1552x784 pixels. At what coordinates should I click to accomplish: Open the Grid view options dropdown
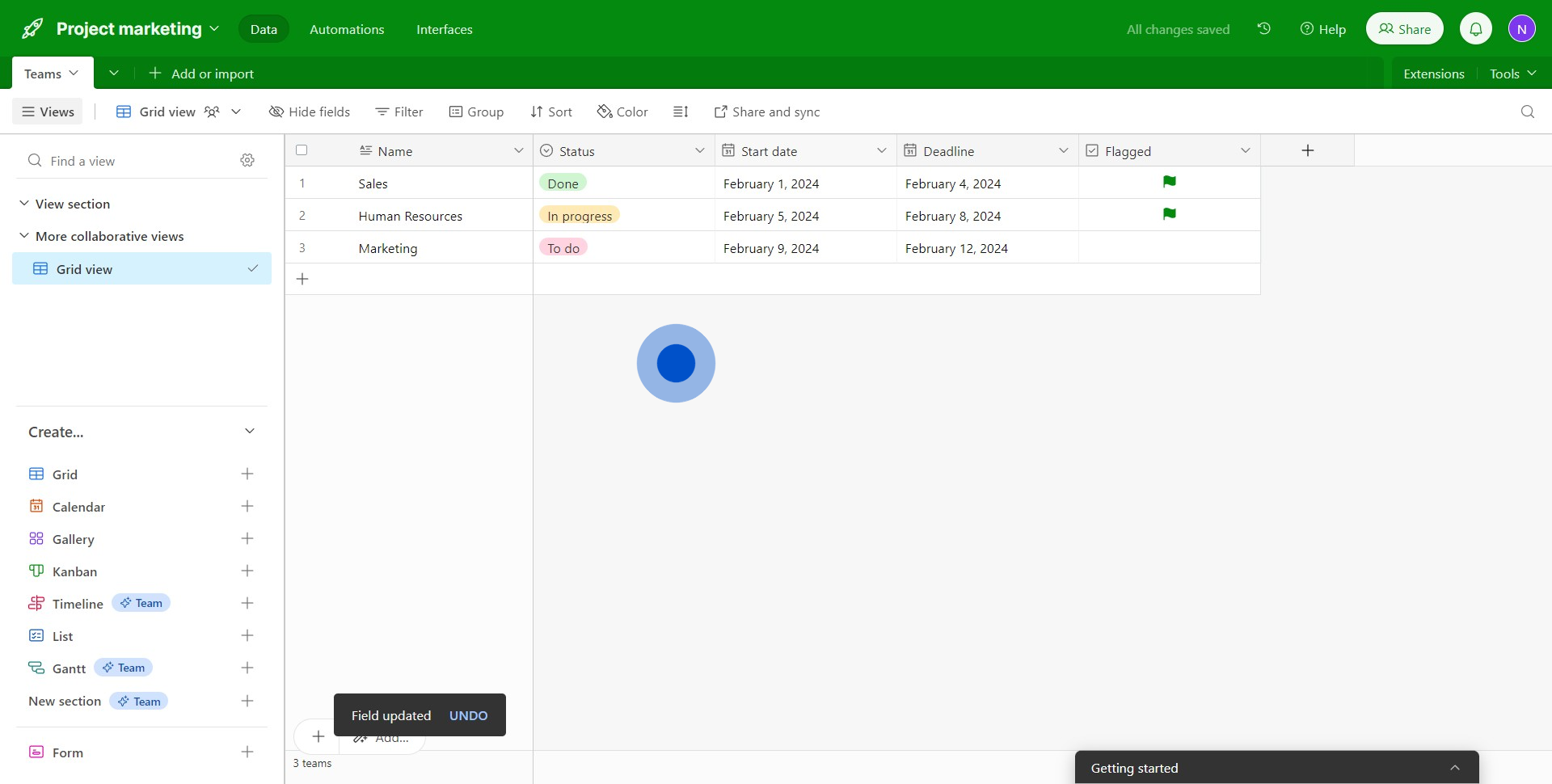tap(236, 112)
